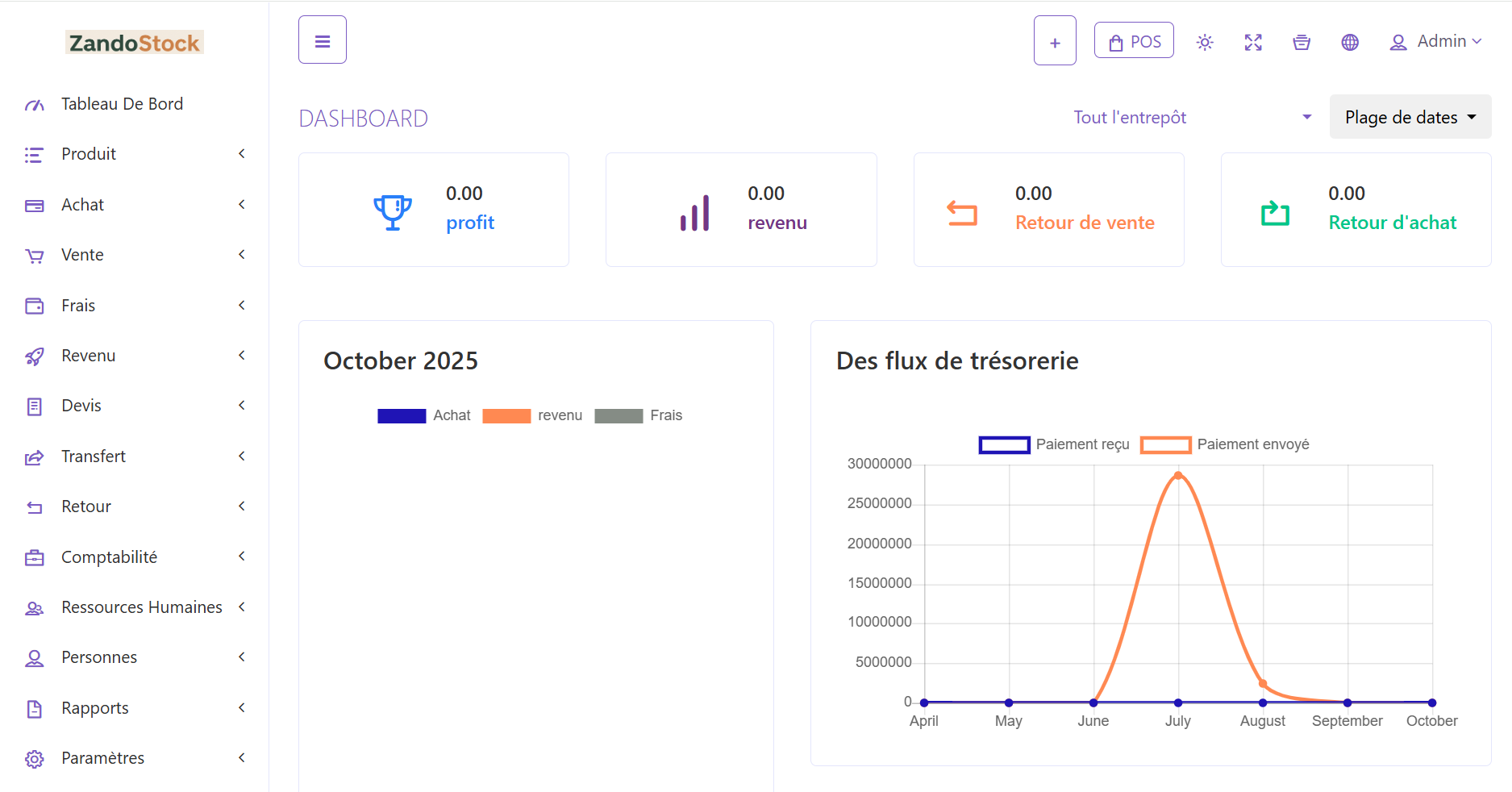Open the Admin user dropdown
1512x792 pixels.
point(1435,41)
